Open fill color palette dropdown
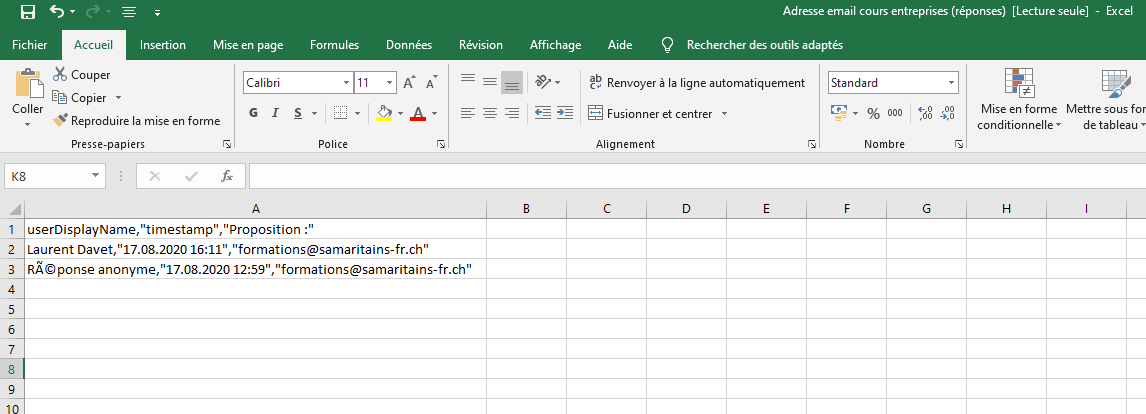Image resolution: width=1146 pixels, height=414 pixels. click(401, 113)
